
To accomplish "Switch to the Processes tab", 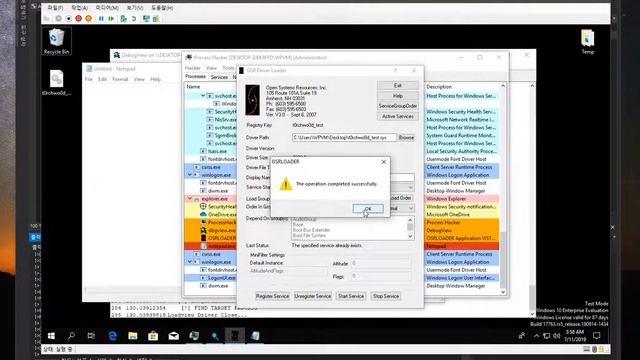I will pos(196,77).
